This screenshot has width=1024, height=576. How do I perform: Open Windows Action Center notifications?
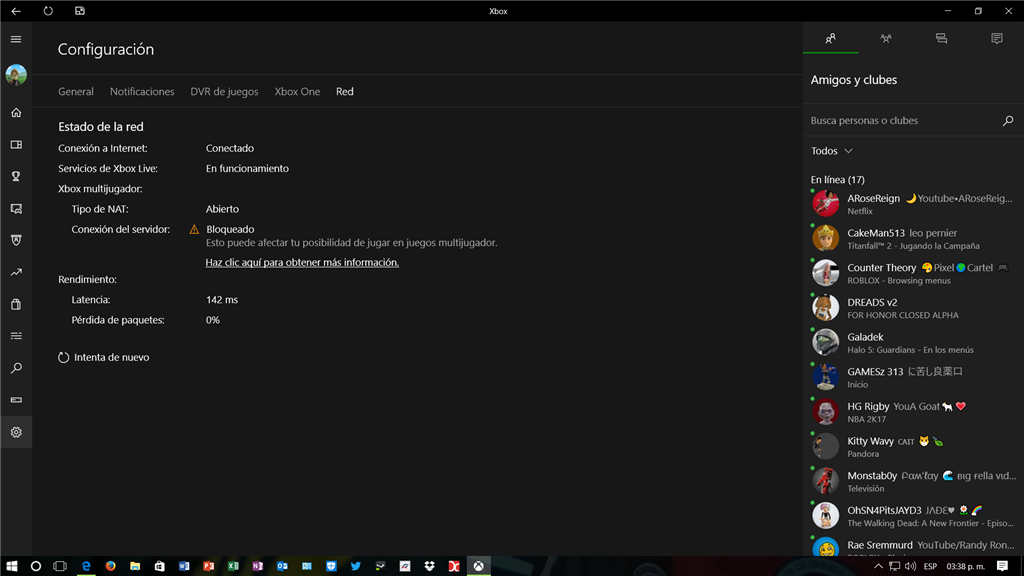click(1002, 566)
